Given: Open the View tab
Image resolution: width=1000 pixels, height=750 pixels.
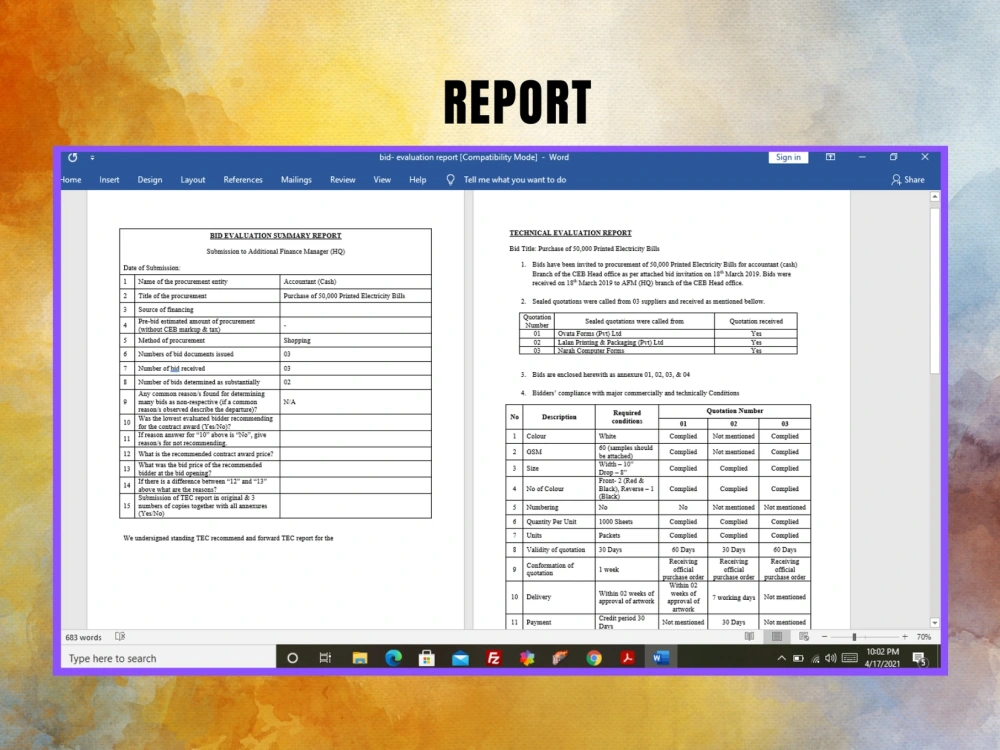Looking at the screenshot, I should [x=382, y=180].
